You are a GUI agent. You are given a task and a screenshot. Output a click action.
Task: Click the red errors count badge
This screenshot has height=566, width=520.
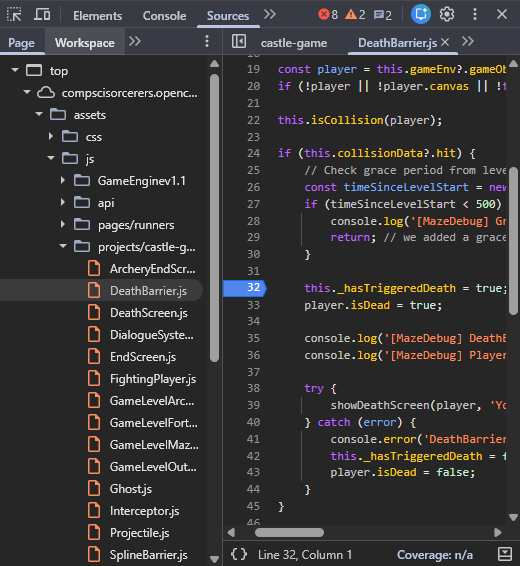coord(328,15)
